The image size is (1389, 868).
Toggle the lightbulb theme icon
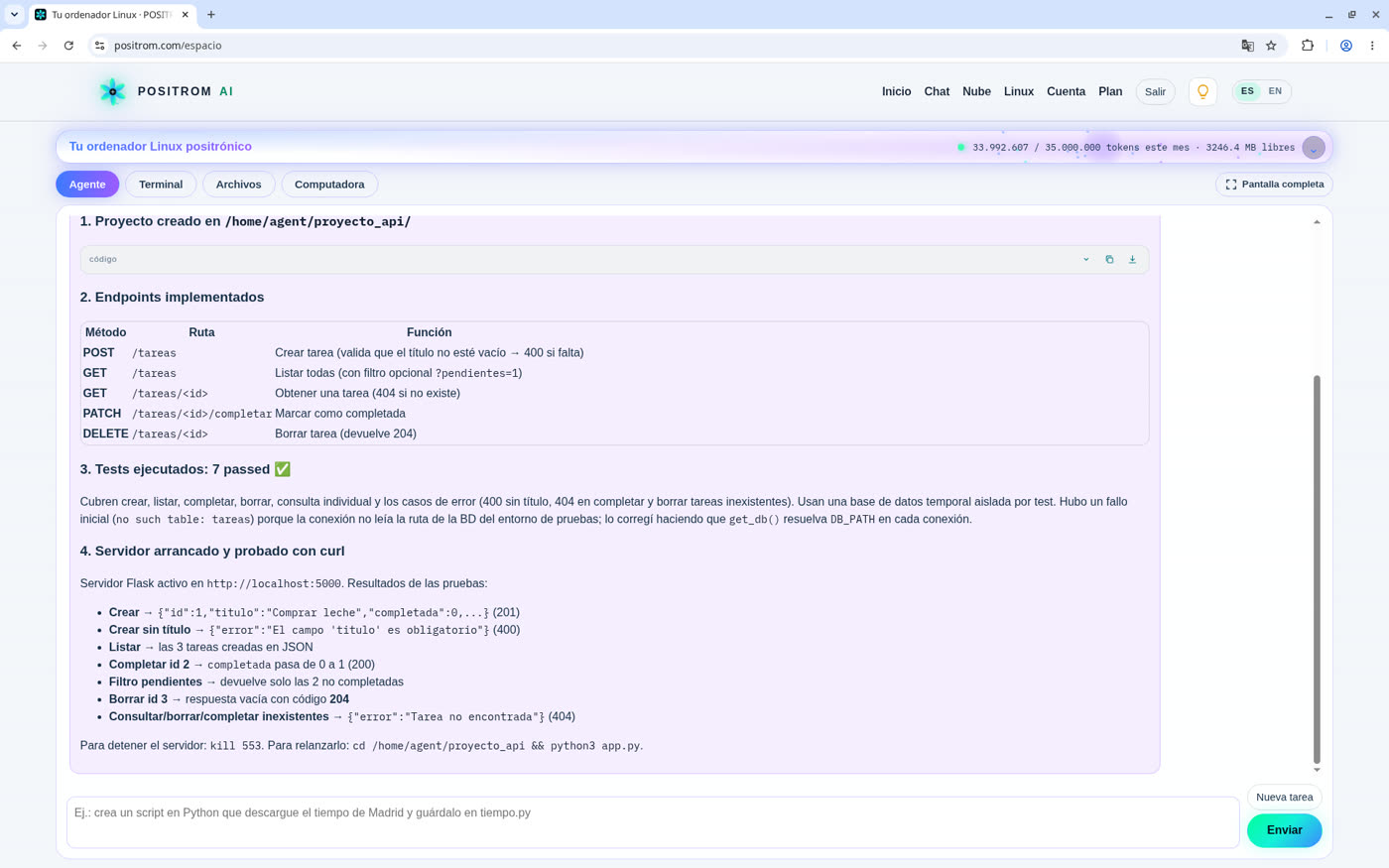(x=1202, y=91)
